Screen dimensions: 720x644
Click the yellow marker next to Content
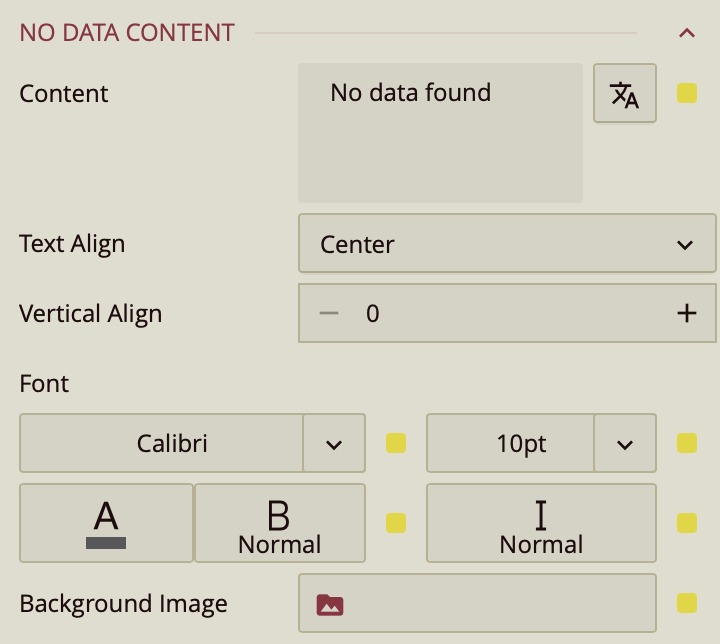pos(687,94)
